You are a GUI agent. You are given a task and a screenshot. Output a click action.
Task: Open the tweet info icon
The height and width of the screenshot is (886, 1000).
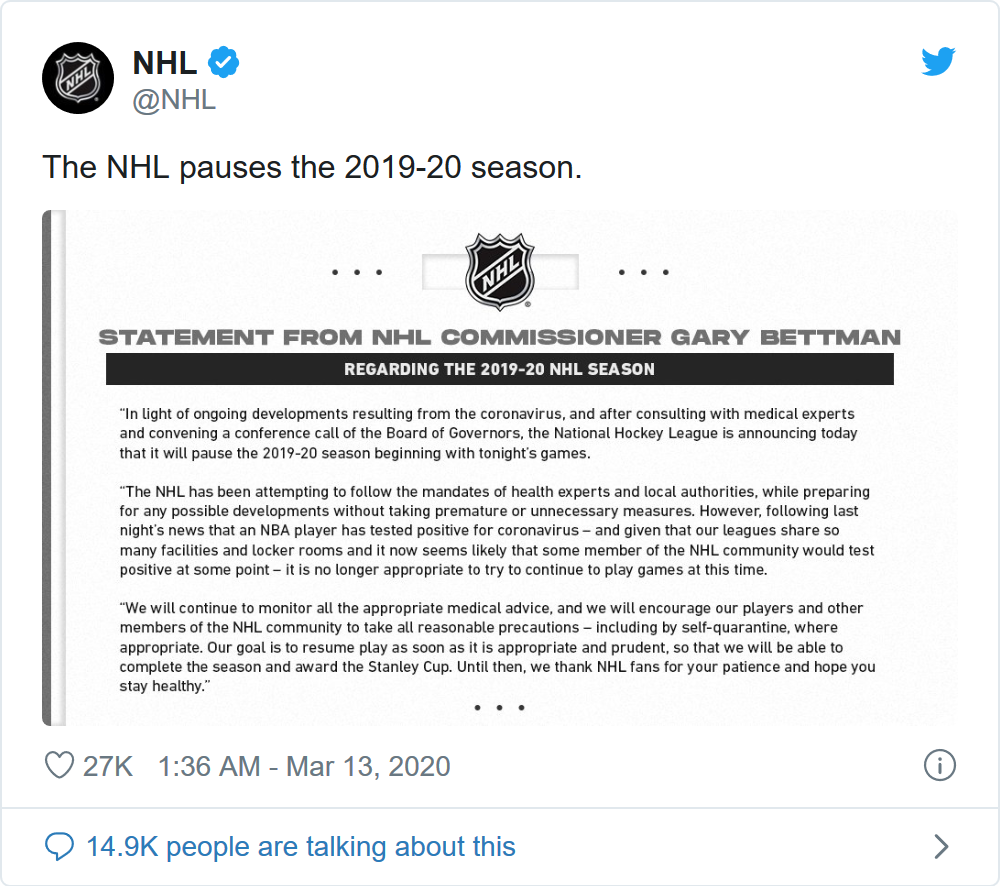(x=939, y=766)
